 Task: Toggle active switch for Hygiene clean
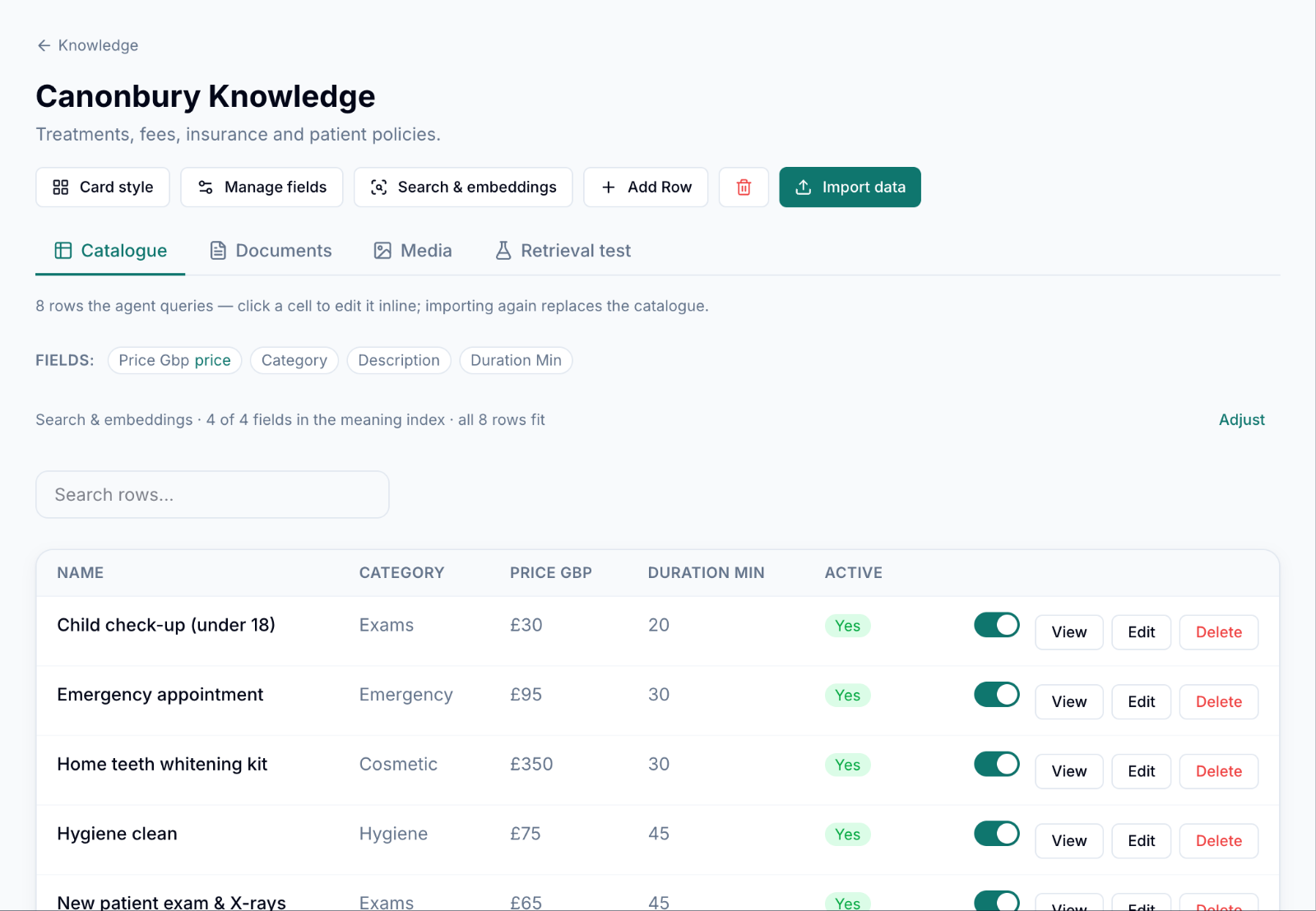(997, 834)
